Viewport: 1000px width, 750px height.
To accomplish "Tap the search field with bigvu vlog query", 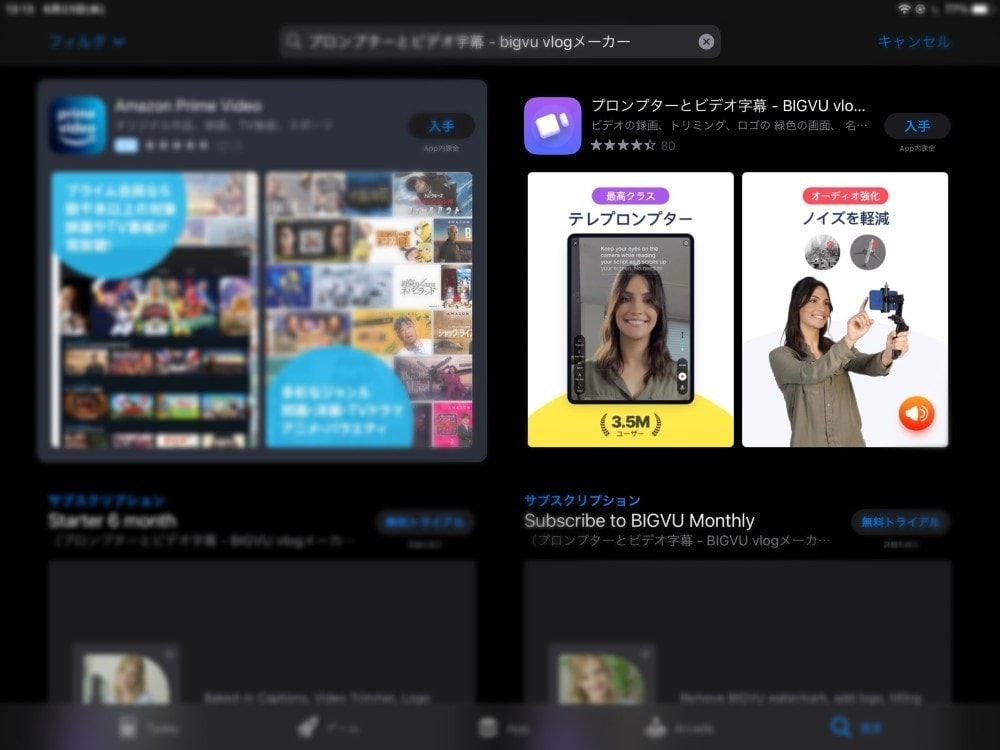I will coord(500,42).
